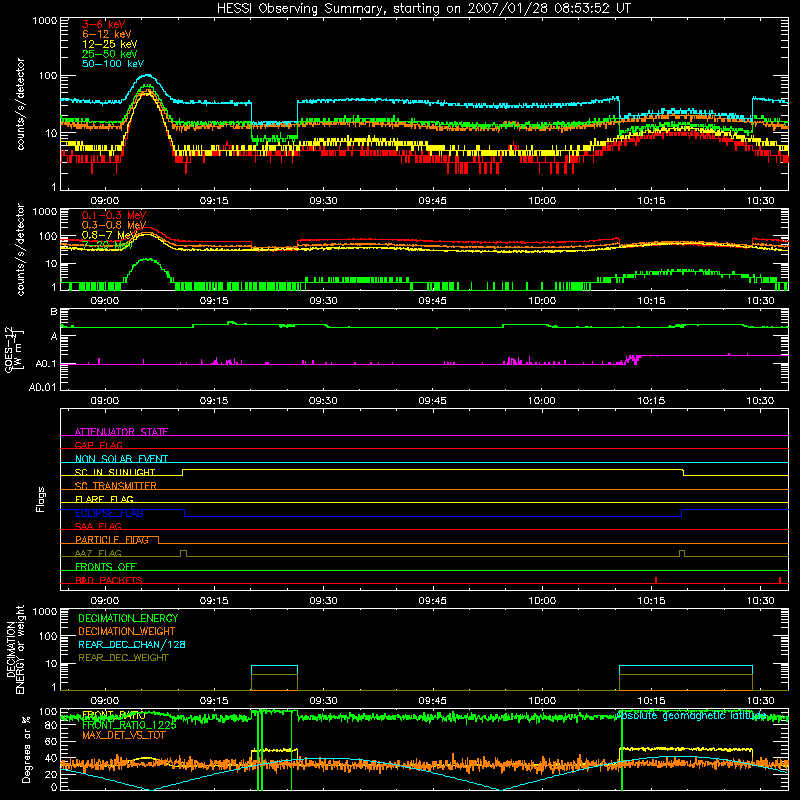Select the red 3-6 keV legend label
The image size is (800, 800).
(104, 24)
